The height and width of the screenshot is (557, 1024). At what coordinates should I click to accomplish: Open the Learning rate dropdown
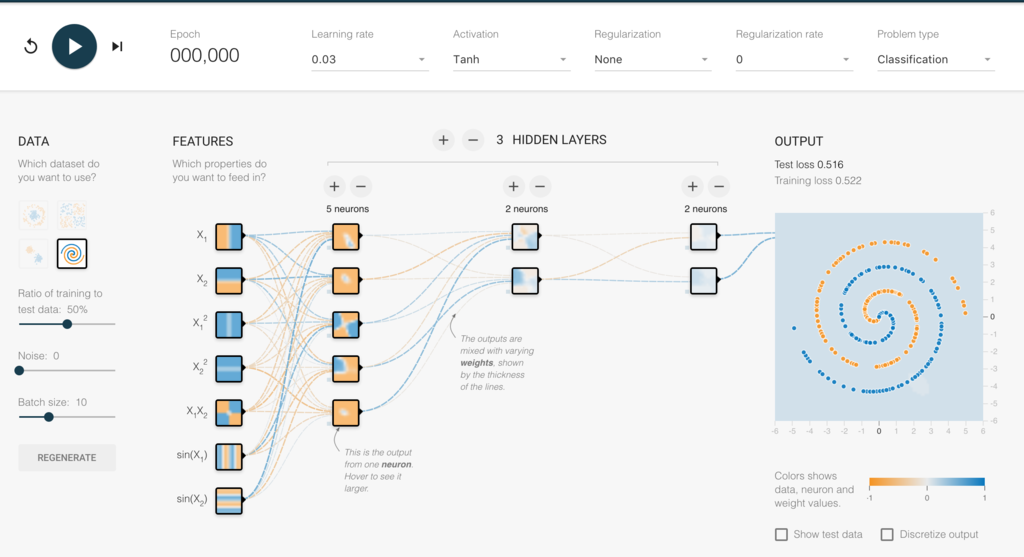(x=370, y=59)
